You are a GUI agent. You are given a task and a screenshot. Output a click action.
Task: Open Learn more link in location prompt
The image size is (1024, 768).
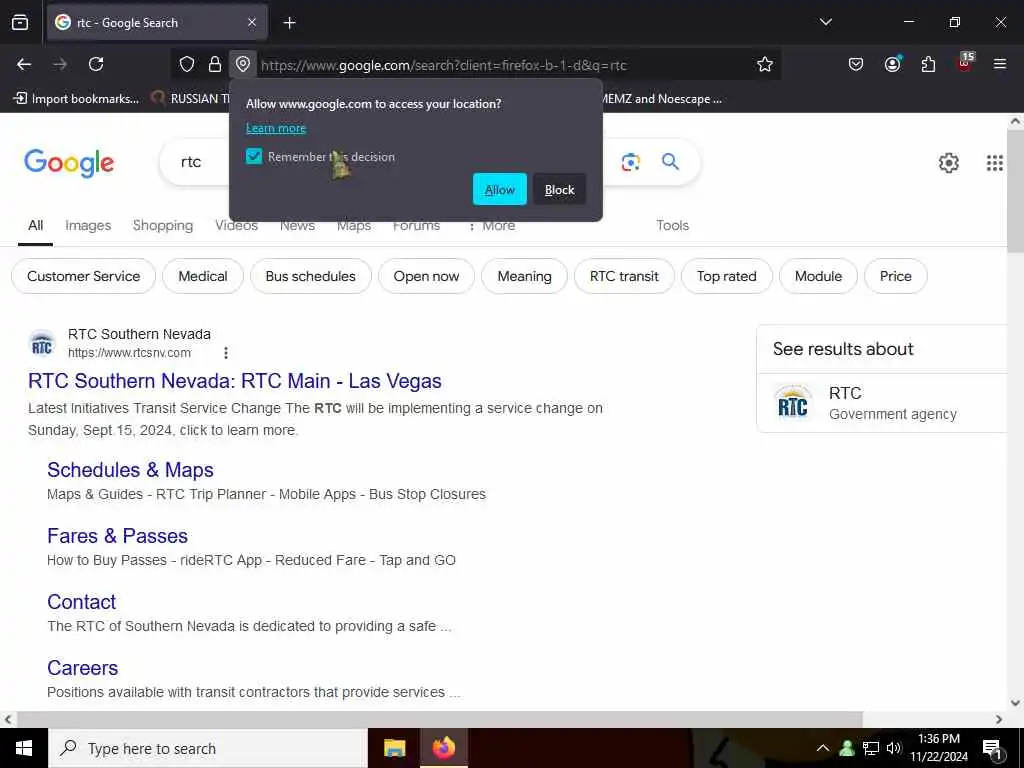point(276,128)
